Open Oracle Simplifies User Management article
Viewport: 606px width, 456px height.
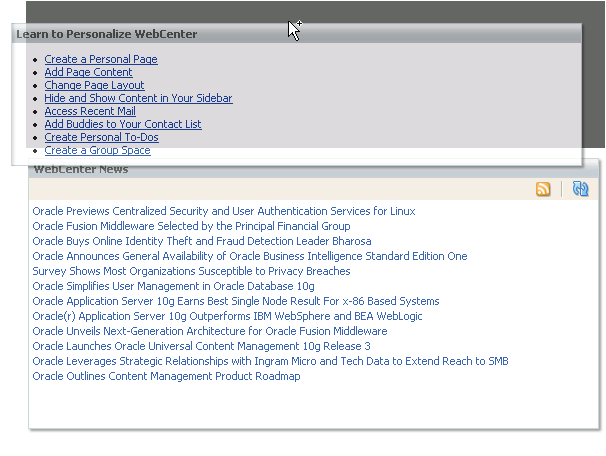[x=174, y=286]
